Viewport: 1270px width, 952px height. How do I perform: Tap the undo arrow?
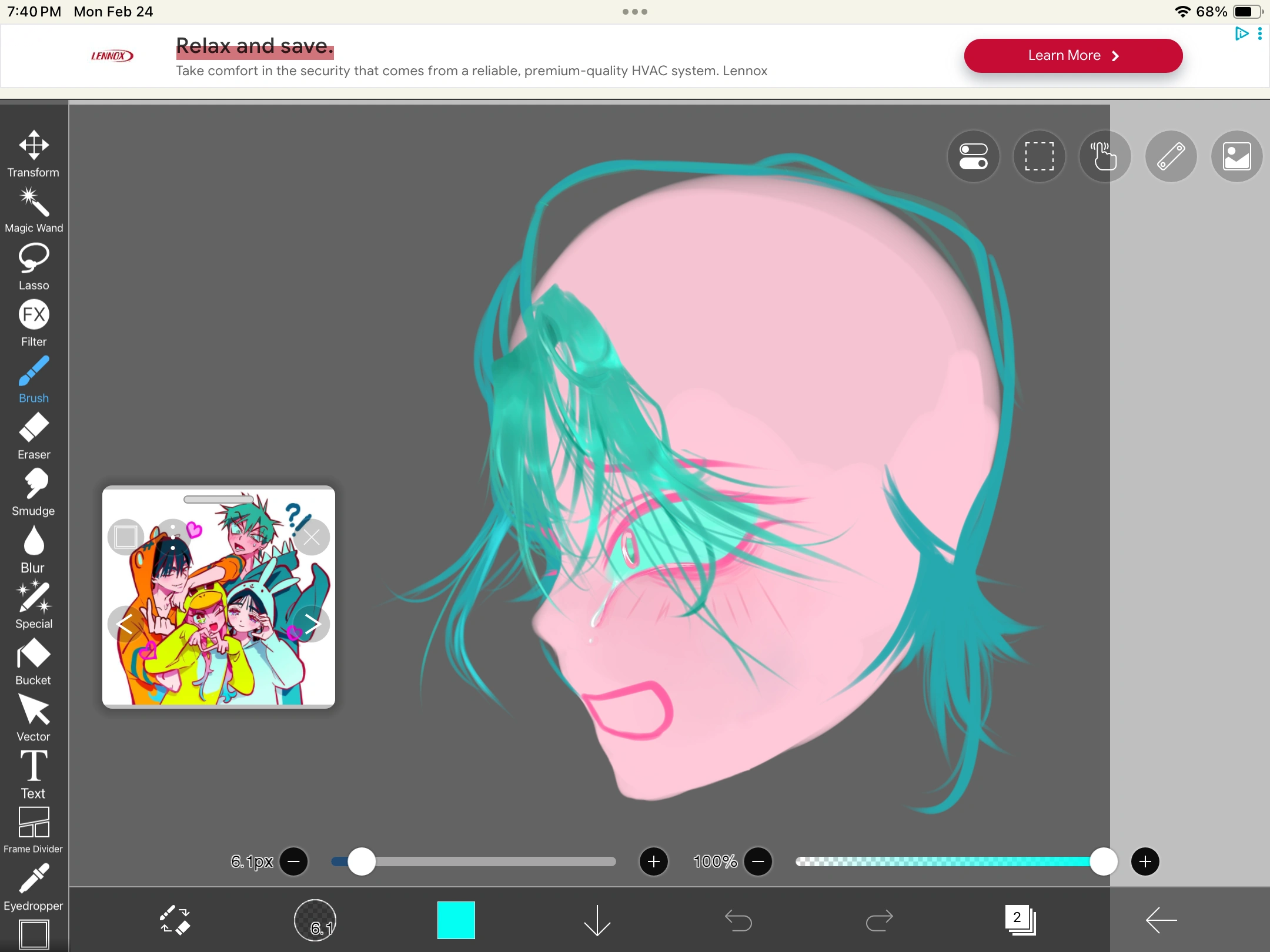[739, 920]
